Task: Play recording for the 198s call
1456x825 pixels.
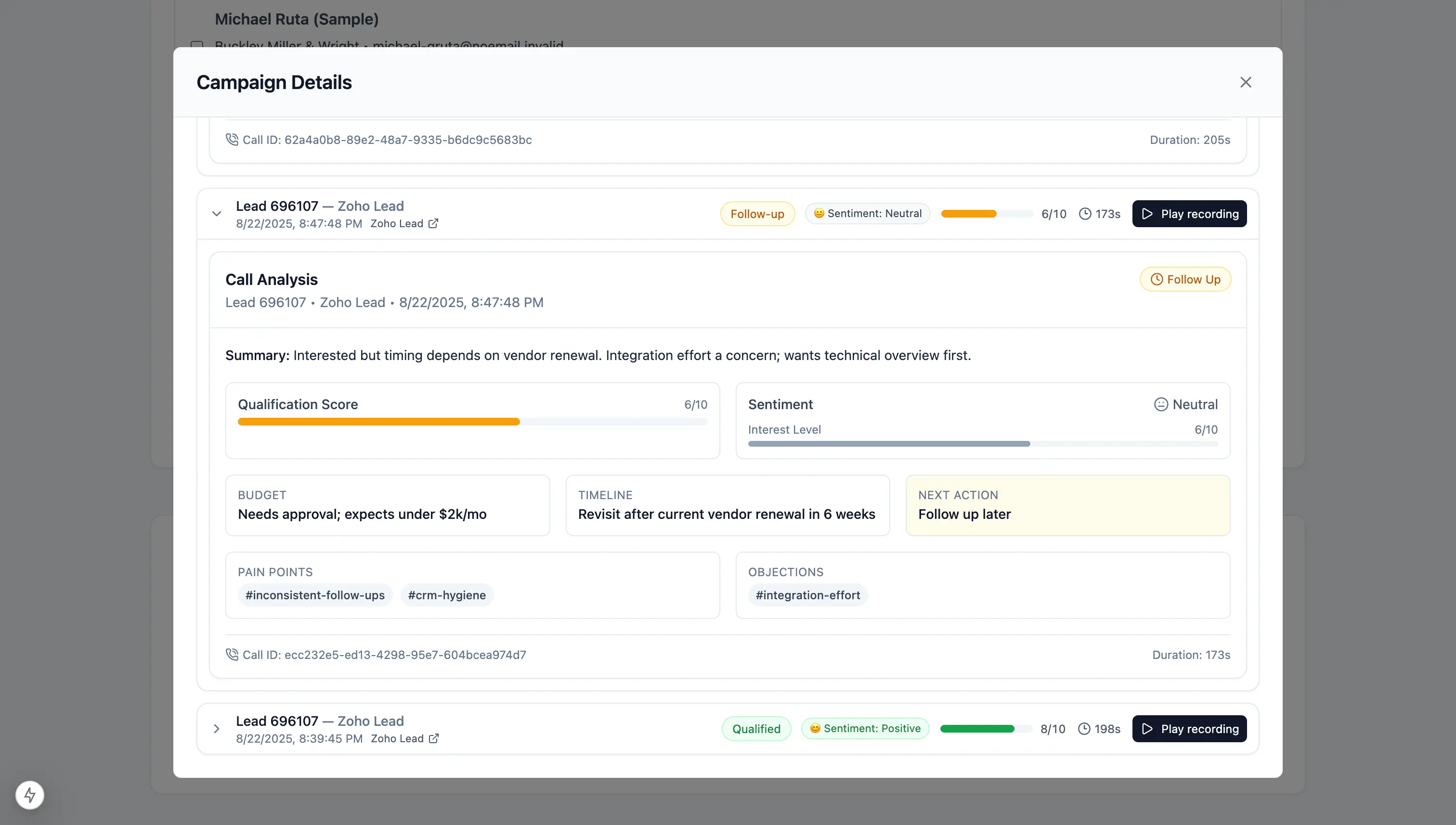Action: click(1189, 729)
